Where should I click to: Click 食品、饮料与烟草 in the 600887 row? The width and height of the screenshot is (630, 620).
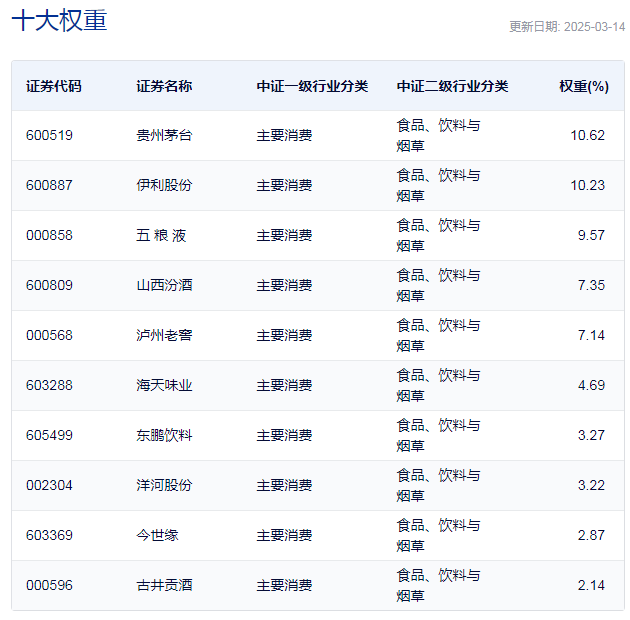(x=438, y=185)
